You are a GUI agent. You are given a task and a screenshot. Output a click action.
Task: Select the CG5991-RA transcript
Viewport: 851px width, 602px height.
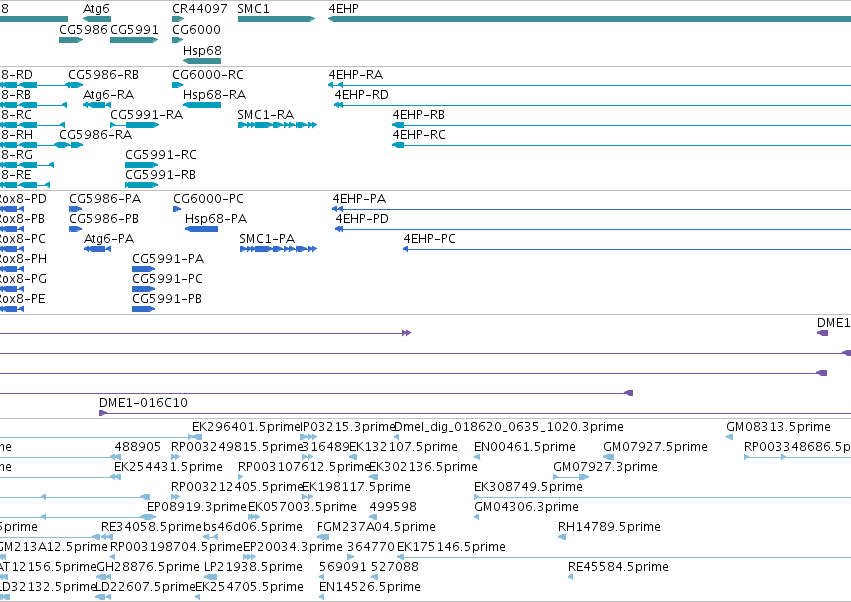click(x=135, y=125)
